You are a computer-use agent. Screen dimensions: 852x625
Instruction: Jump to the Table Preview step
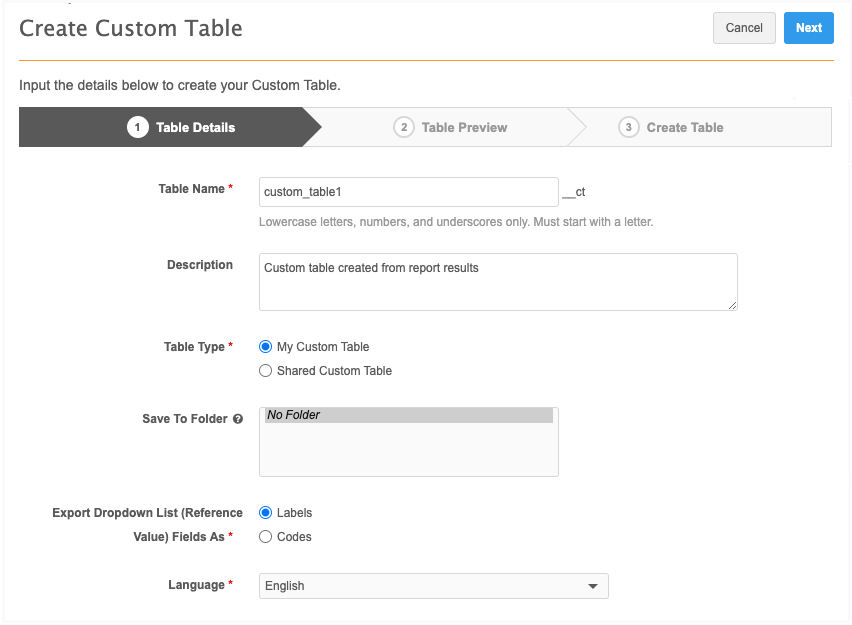[464, 127]
